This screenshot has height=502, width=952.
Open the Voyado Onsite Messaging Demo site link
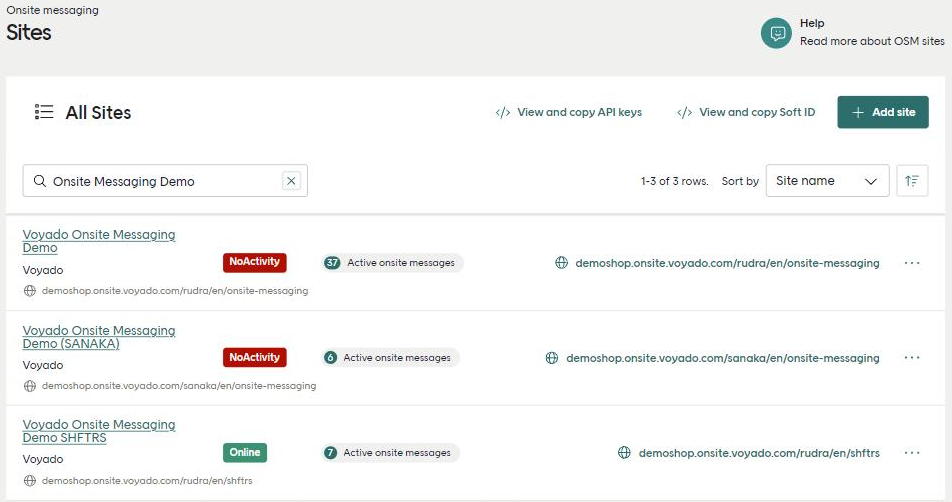[x=99, y=241]
